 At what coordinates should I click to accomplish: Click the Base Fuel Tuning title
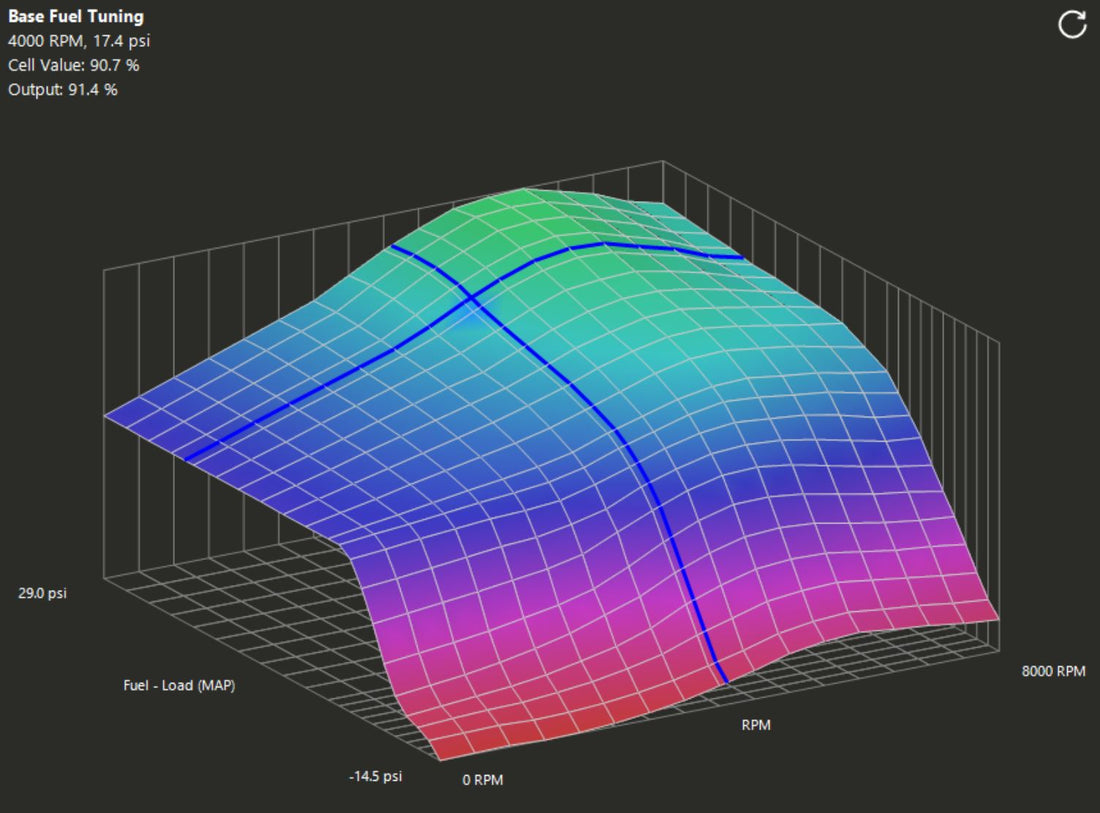pyautogui.click(x=76, y=17)
